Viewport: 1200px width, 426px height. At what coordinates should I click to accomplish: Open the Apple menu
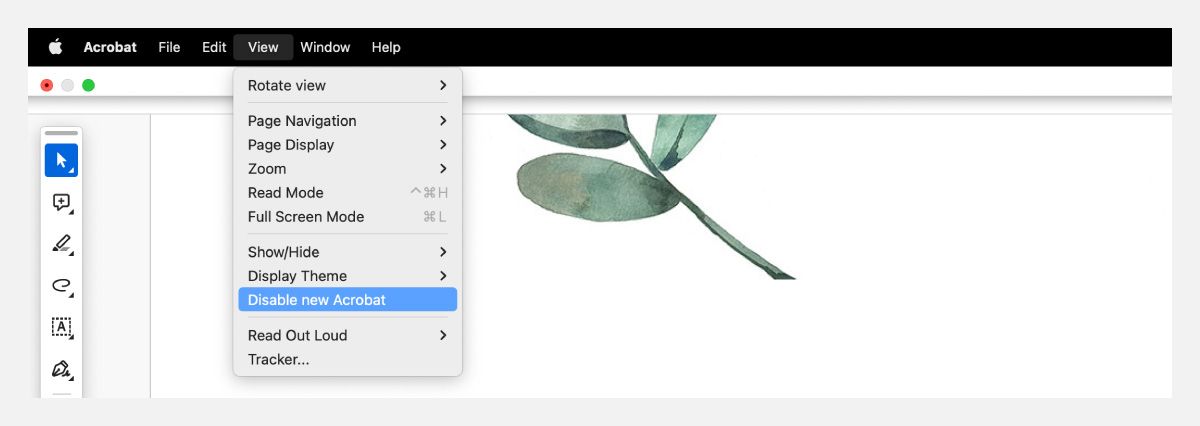[x=55, y=47]
